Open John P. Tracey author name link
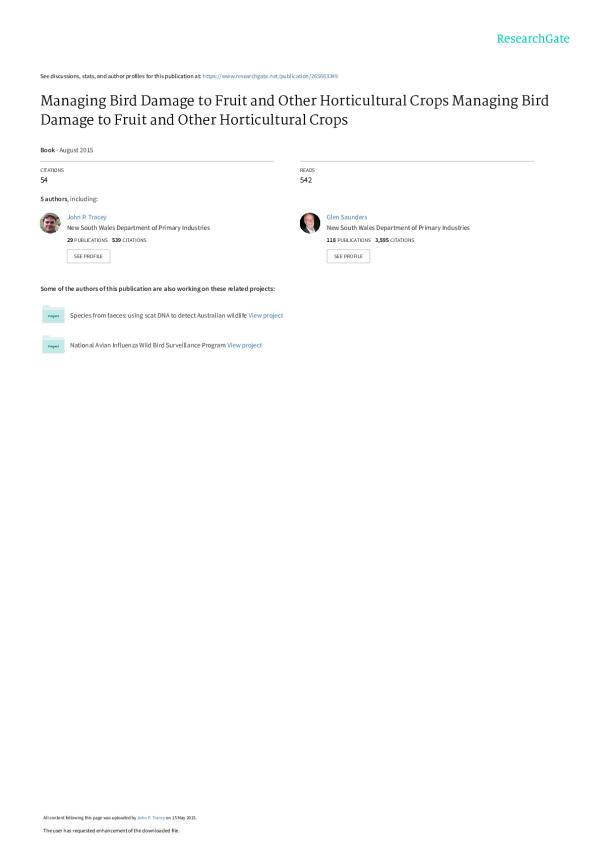 click(x=87, y=217)
